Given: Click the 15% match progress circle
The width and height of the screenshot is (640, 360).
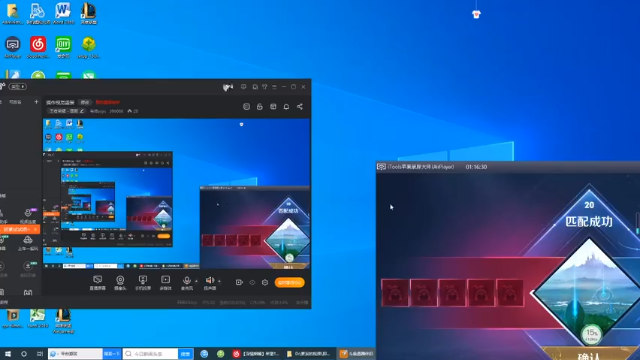Looking at the screenshot, I should coord(591,334).
